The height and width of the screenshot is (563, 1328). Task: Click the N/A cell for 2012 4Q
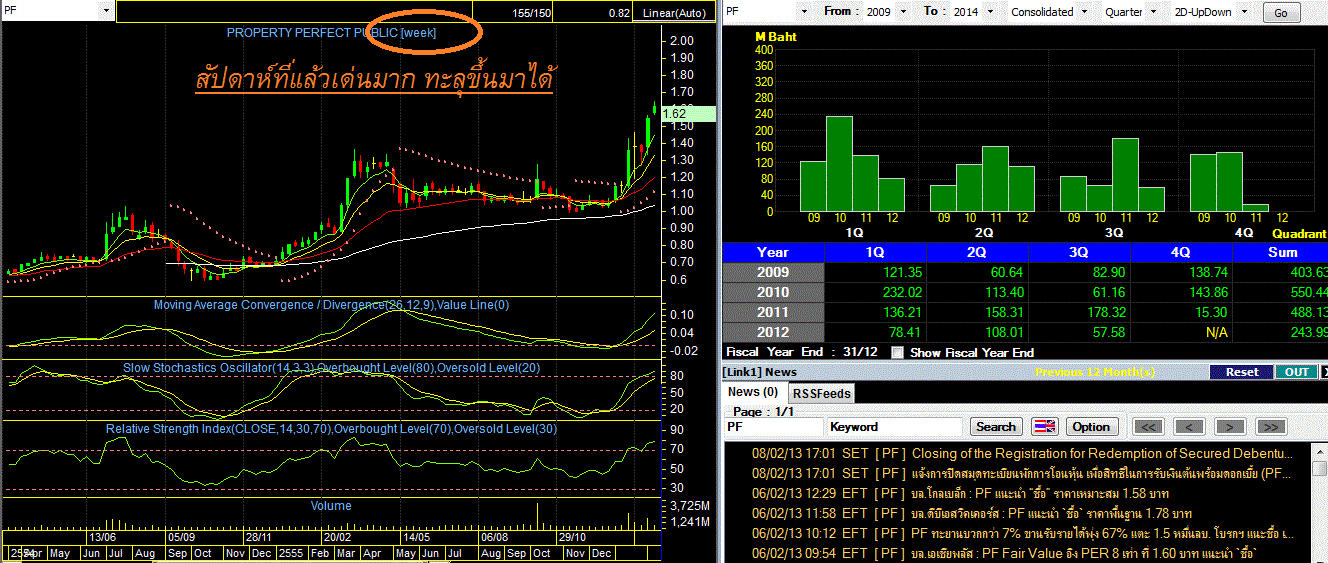(1181, 332)
